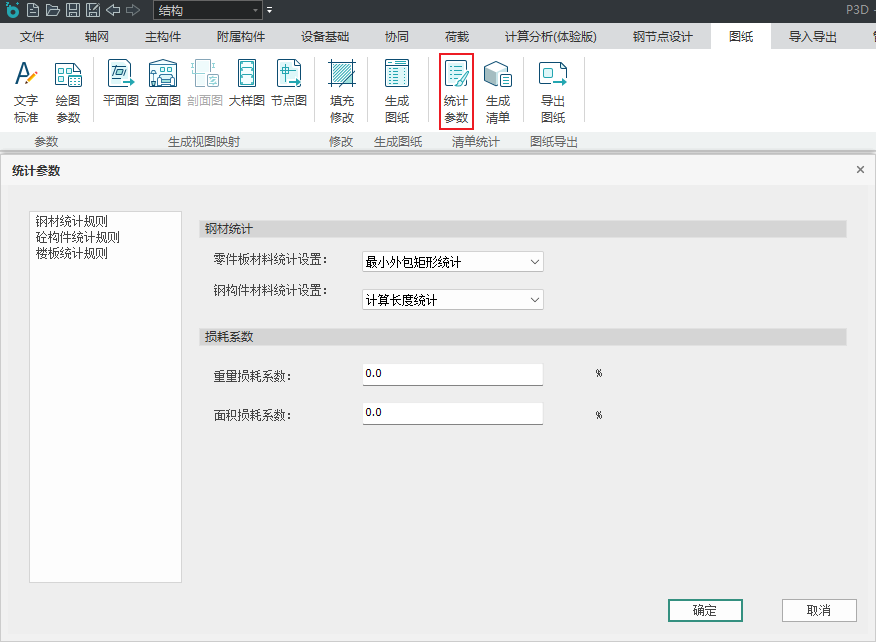Expand the 钢构件材料统计设置 dropdown
Image resolution: width=876 pixels, height=642 pixels.
click(x=452, y=300)
